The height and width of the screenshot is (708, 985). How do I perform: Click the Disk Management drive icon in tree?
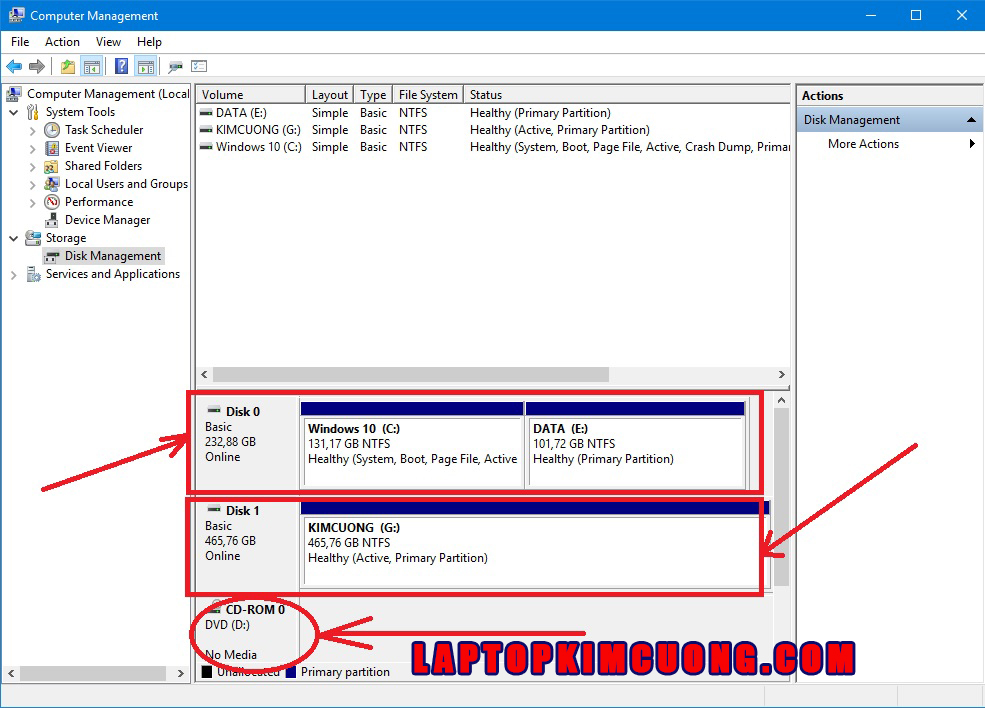52,256
